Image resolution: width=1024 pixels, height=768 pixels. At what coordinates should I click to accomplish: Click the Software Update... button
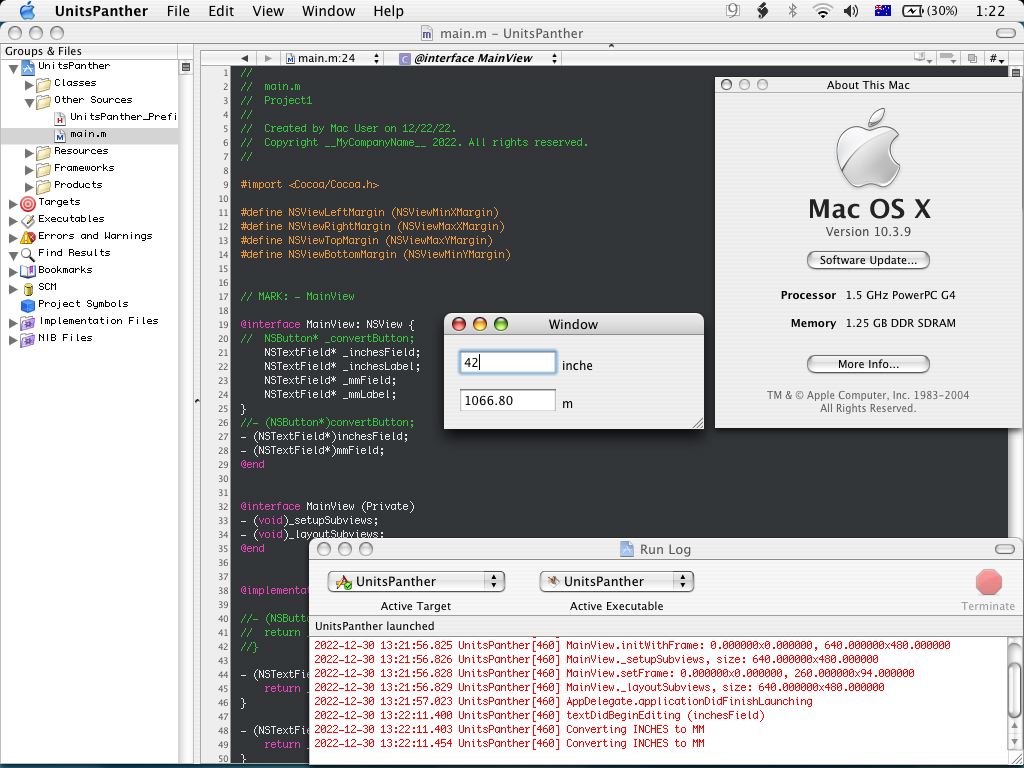(x=868, y=260)
